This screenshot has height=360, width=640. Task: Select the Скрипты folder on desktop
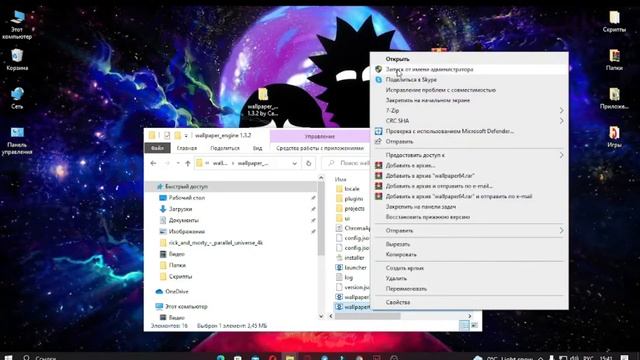click(x=614, y=22)
